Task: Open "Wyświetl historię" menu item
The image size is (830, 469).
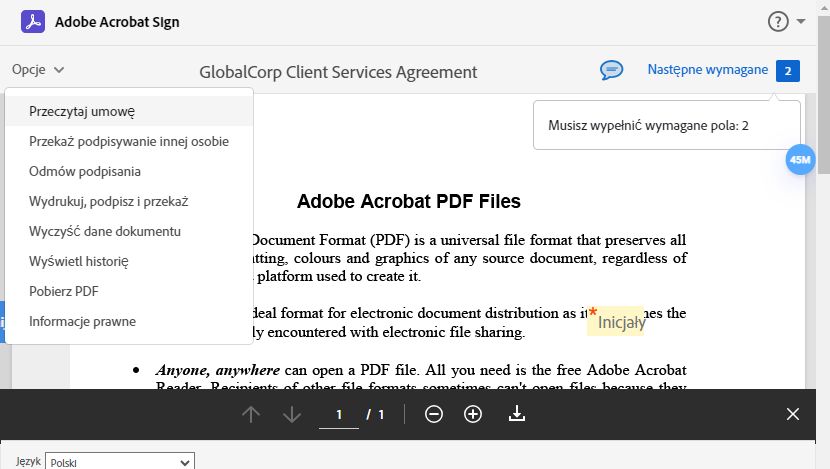Action: [x=79, y=261]
